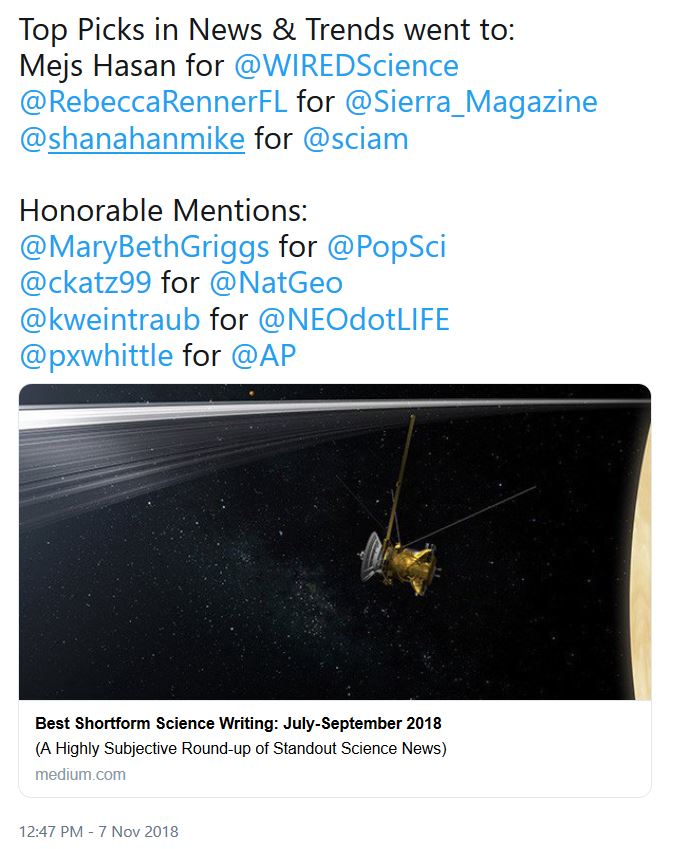
Task: Visit the @Sierra_Magazine profile link
Action: point(471,102)
